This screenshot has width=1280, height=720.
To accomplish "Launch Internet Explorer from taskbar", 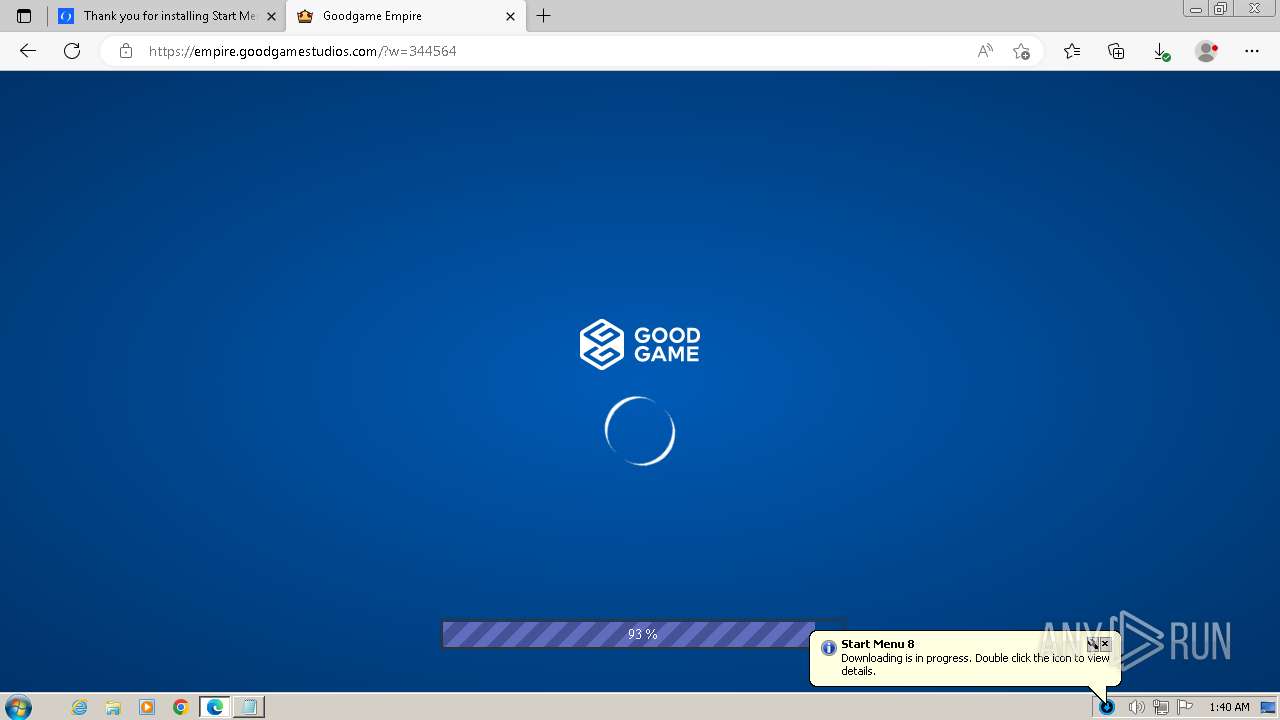I will tap(80, 707).
